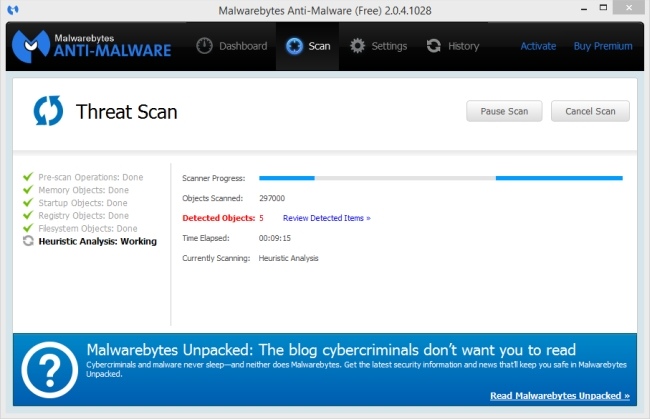Click the checkmark beside Memory Objects

28,190
